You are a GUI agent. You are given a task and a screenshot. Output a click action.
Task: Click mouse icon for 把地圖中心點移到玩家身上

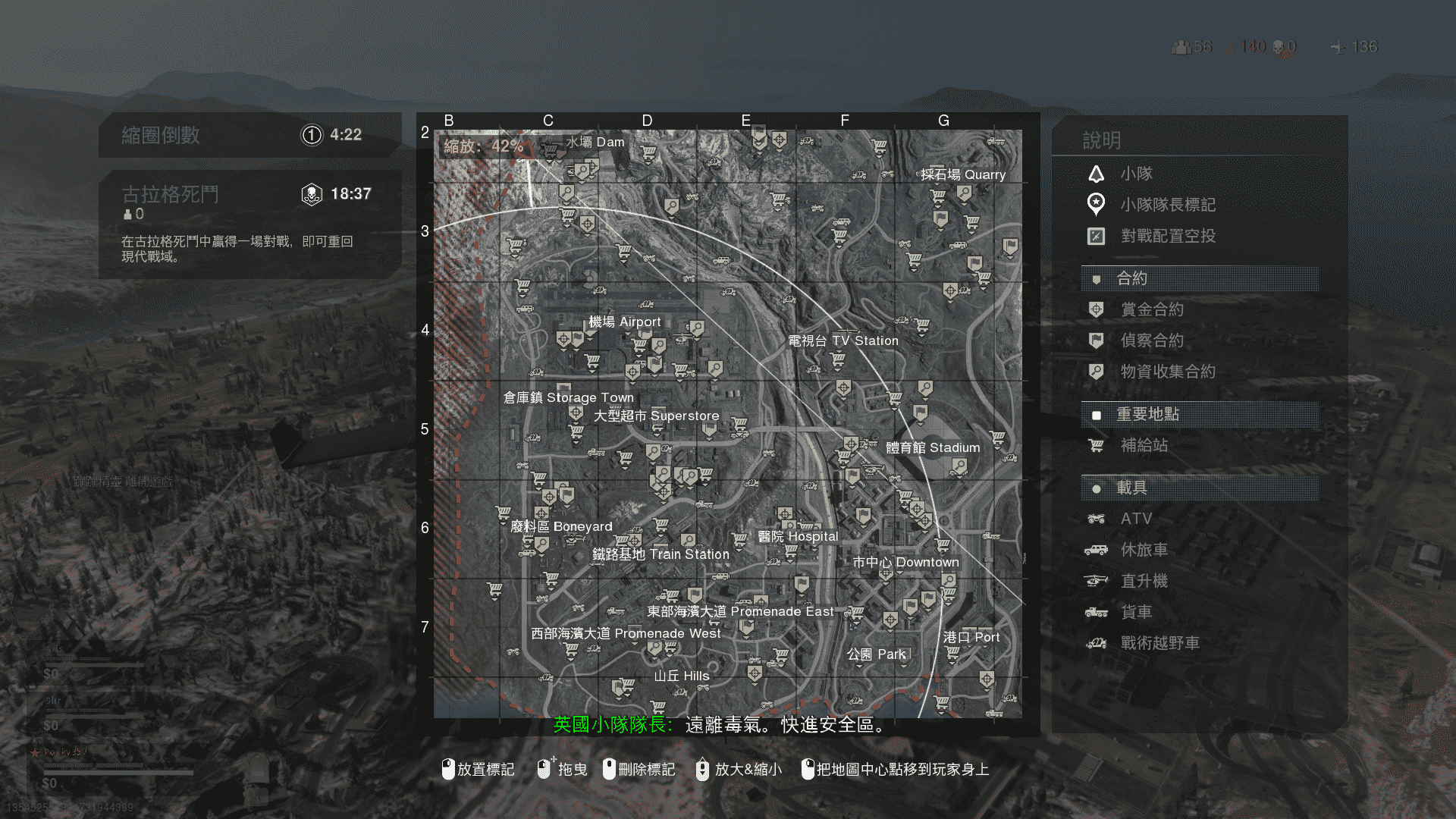click(808, 769)
